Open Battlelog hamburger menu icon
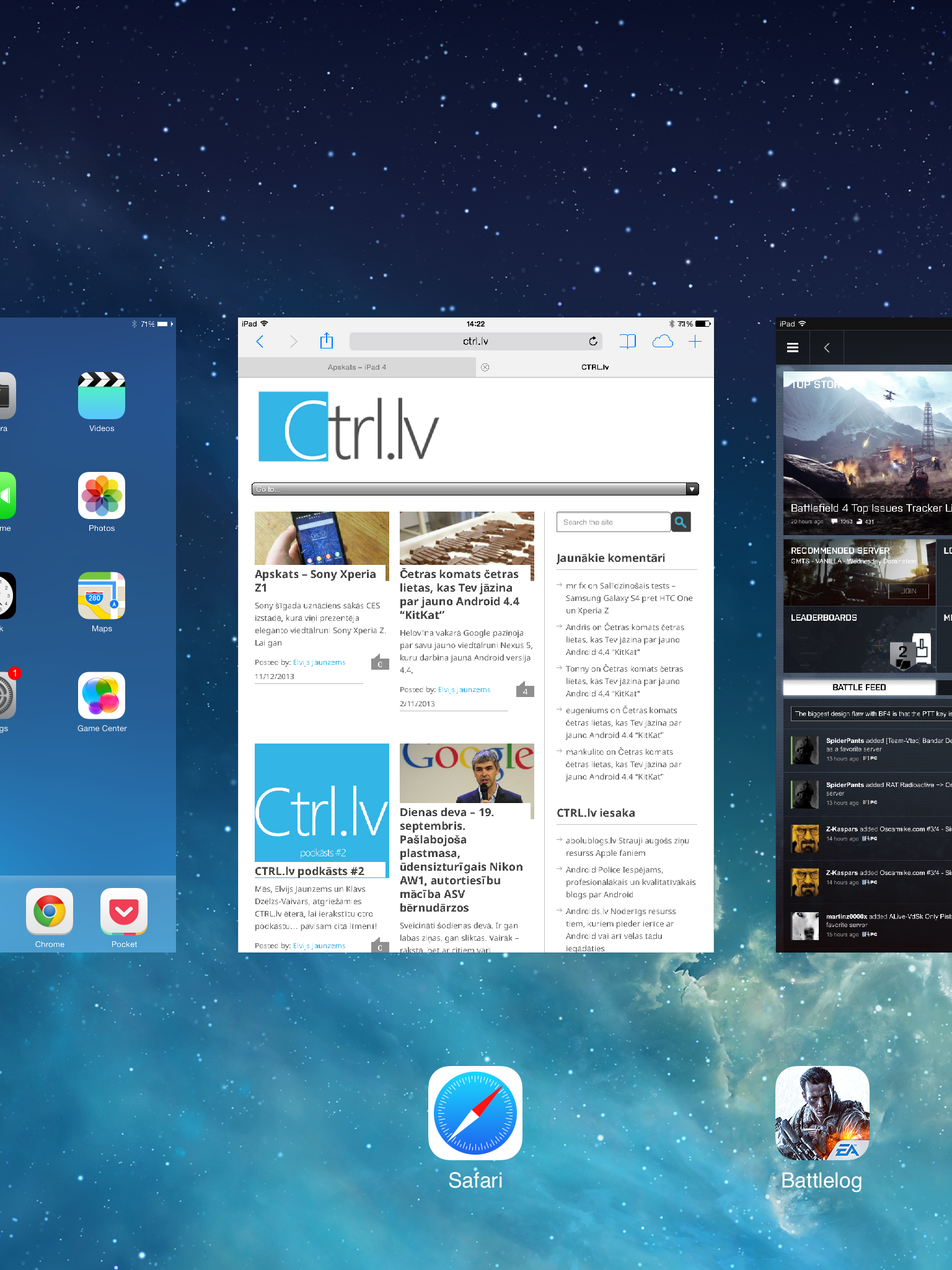 tap(792, 348)
